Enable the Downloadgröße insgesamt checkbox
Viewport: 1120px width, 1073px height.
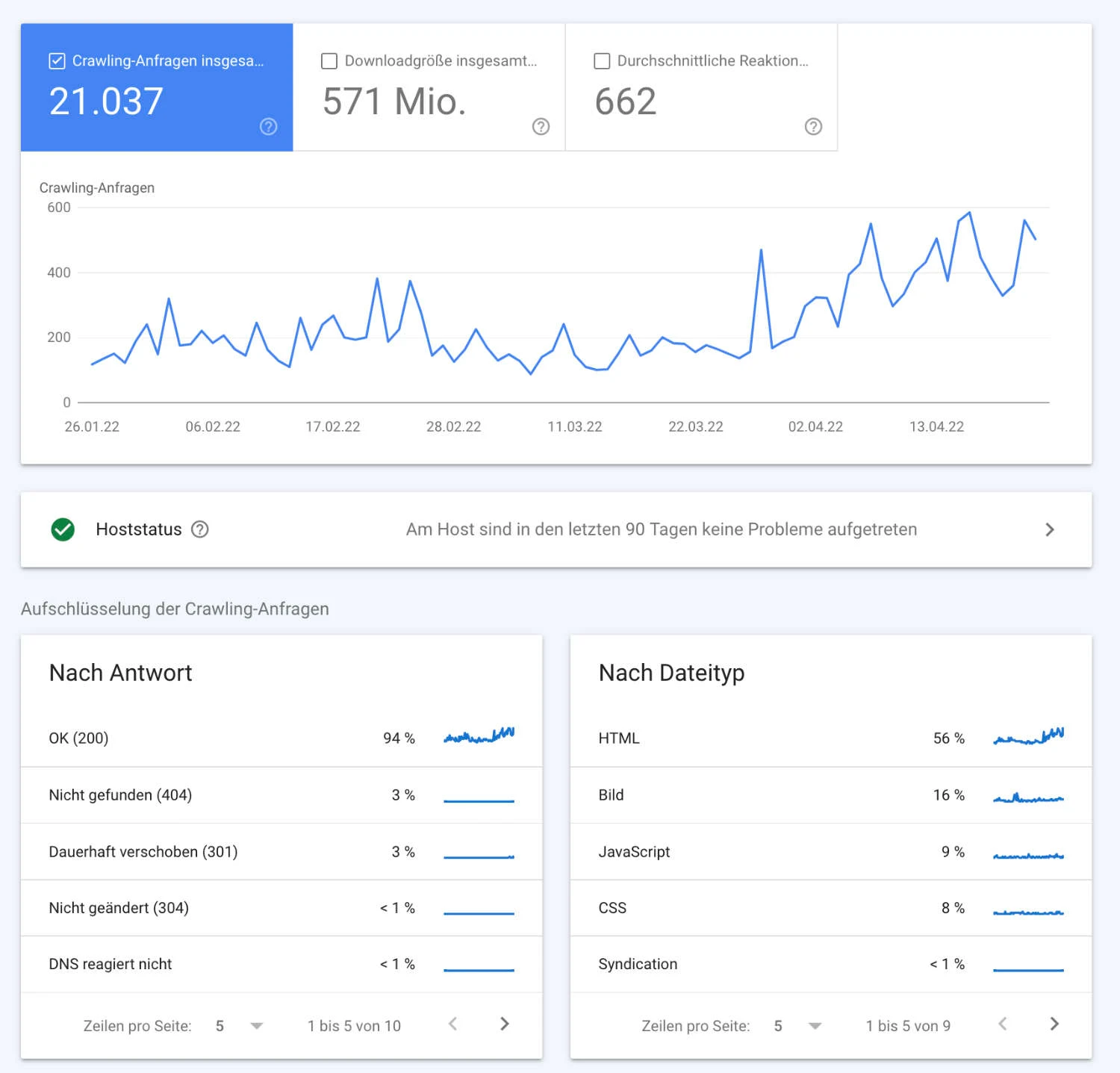[329, 61]
